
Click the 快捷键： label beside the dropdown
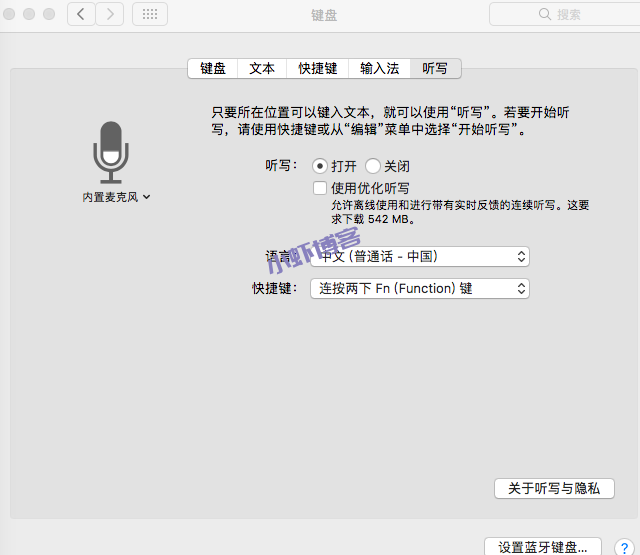tap(275, 289)
